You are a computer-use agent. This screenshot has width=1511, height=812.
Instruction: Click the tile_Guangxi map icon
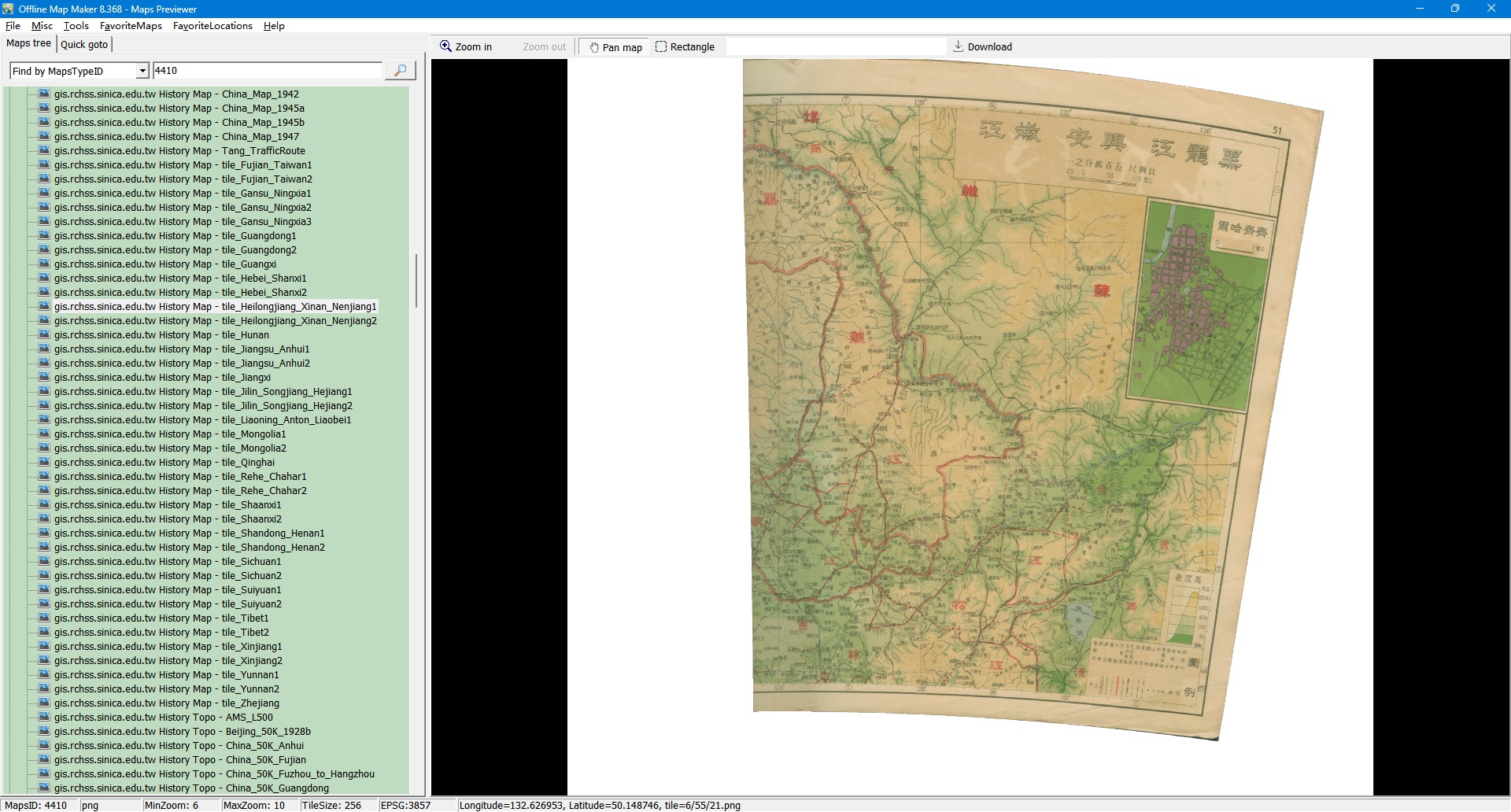(x=44, y=264)
